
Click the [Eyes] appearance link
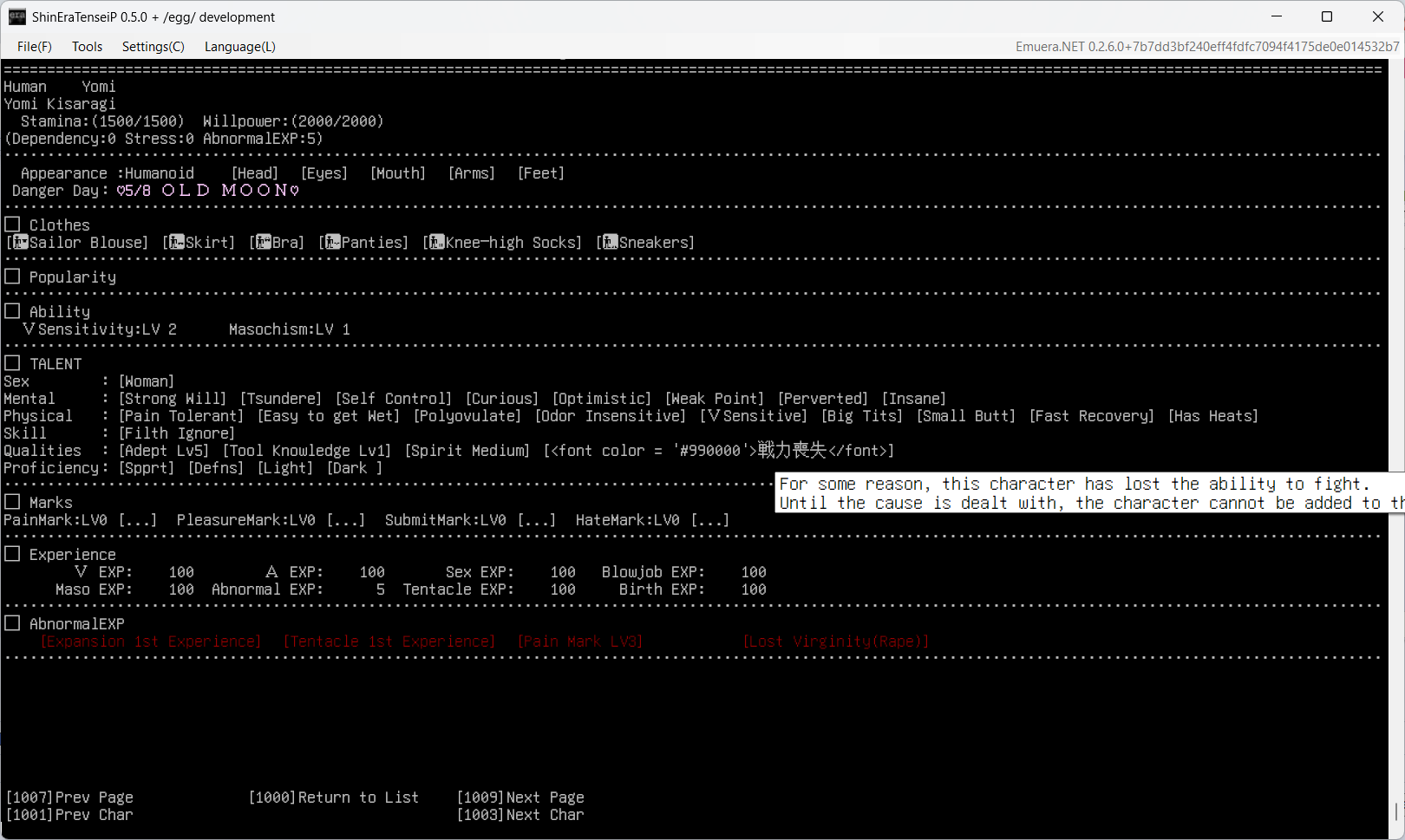[324, 173]
